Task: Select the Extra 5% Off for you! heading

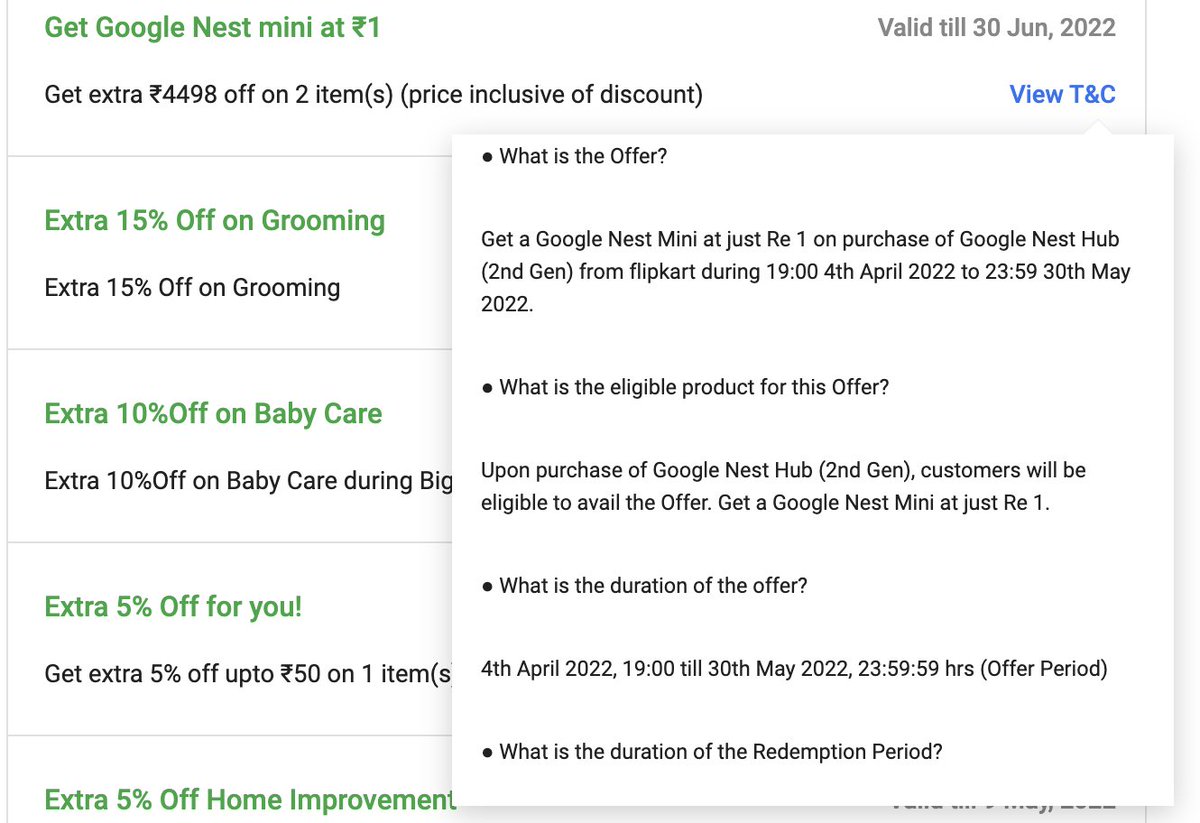Action: tap(173, 606)
